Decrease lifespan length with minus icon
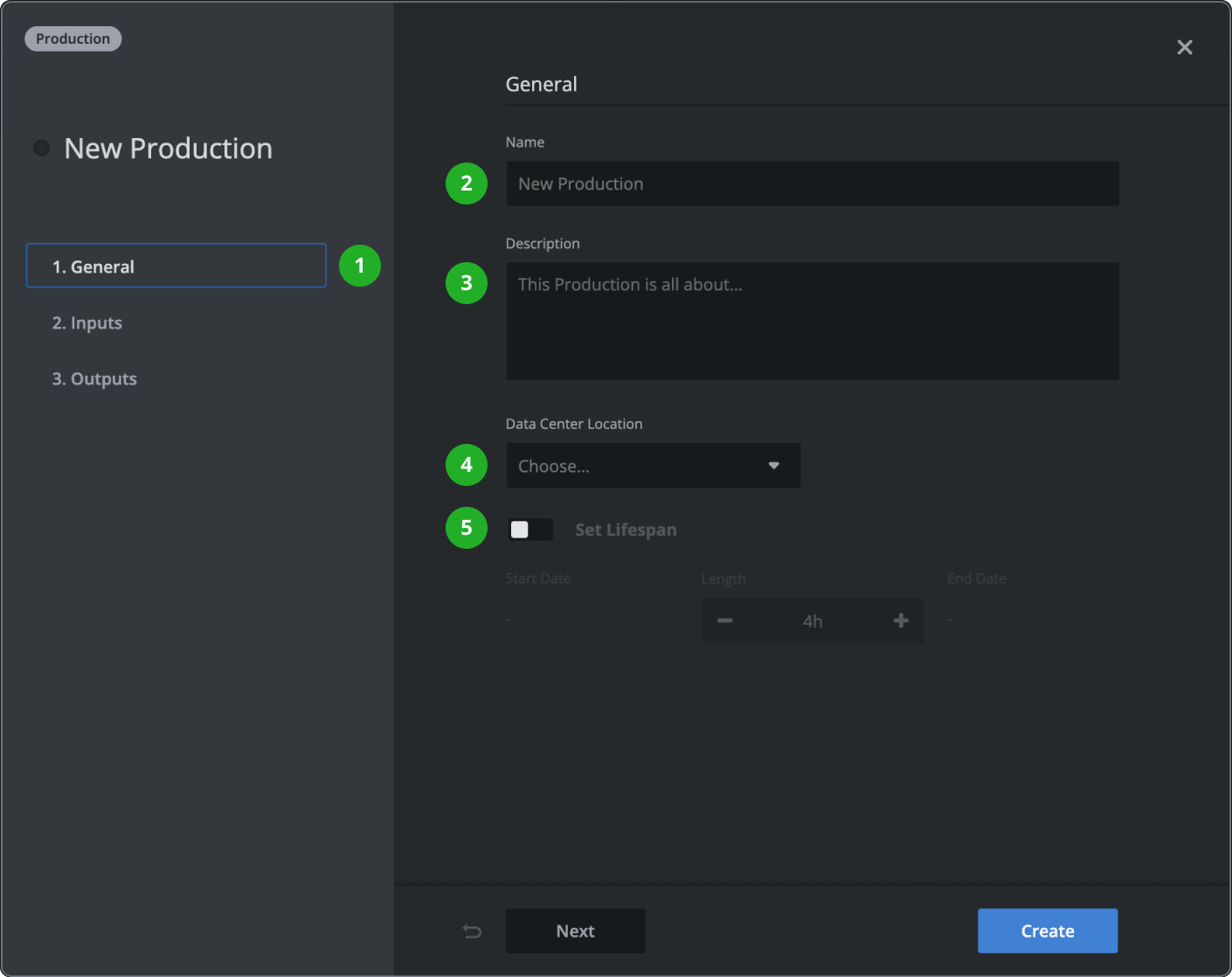 [724, 620]
